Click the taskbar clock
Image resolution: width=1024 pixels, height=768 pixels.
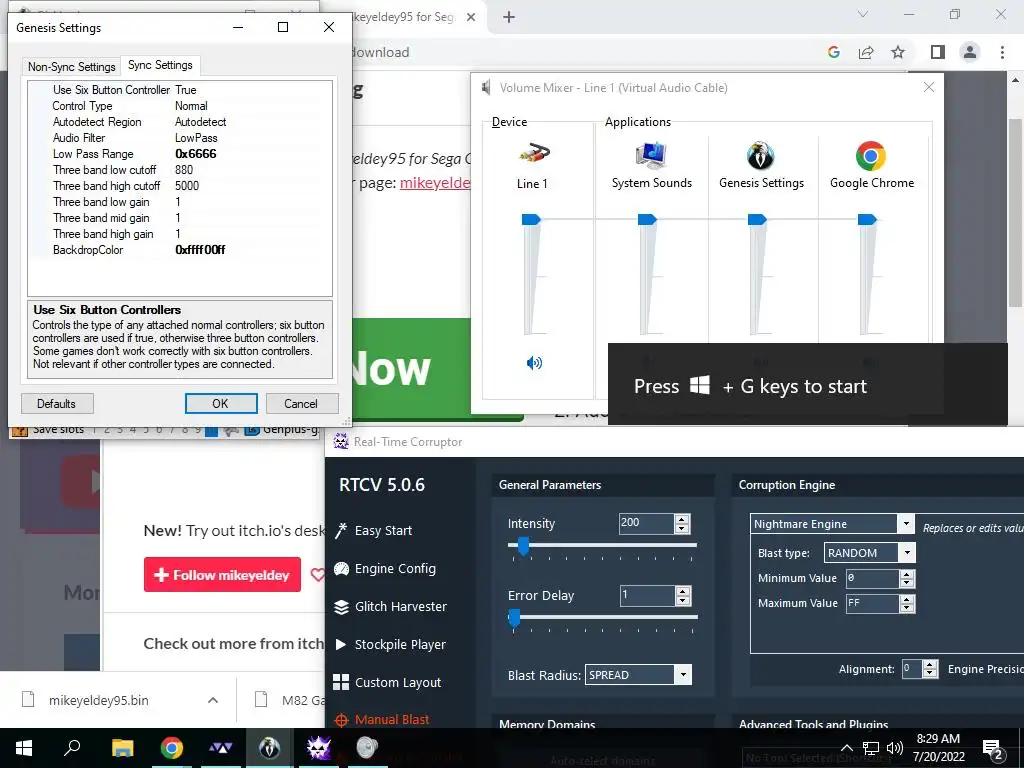pyautogui.click(x=938, y=748)
